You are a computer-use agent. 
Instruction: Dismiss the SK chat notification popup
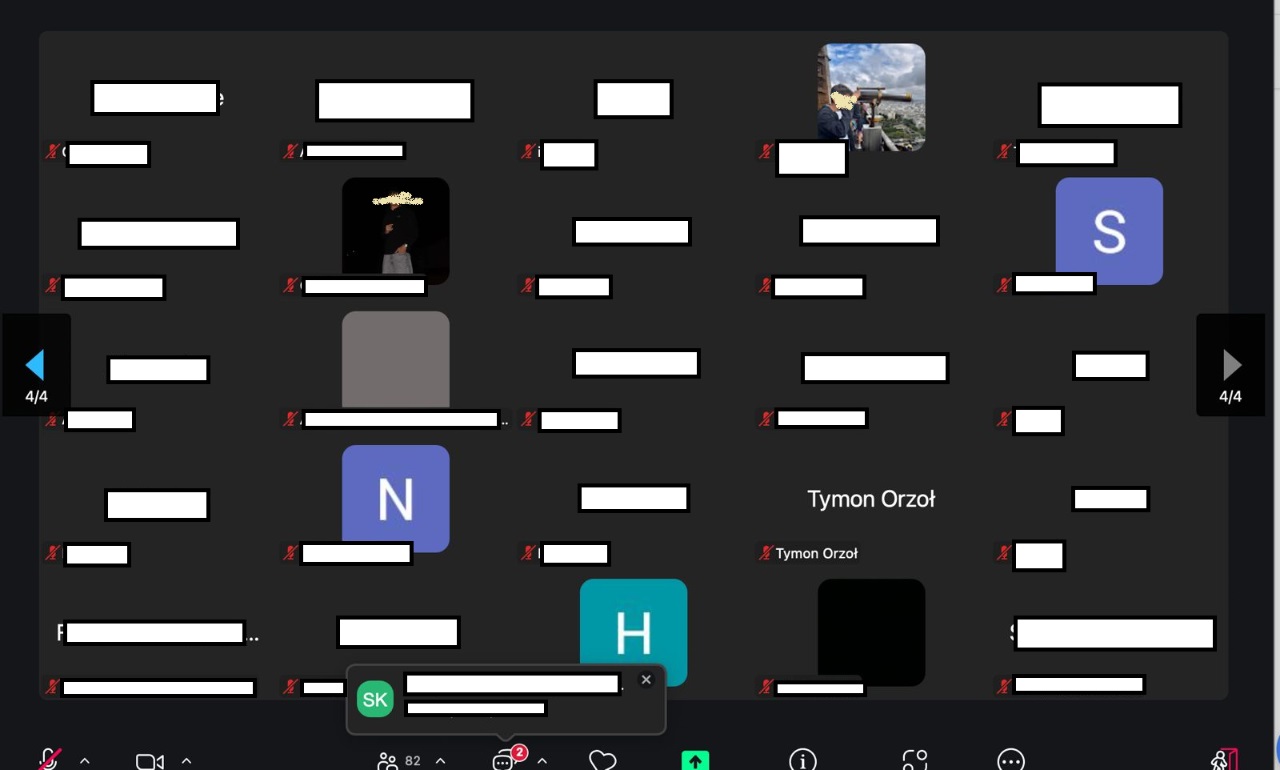tap(646, 680)
